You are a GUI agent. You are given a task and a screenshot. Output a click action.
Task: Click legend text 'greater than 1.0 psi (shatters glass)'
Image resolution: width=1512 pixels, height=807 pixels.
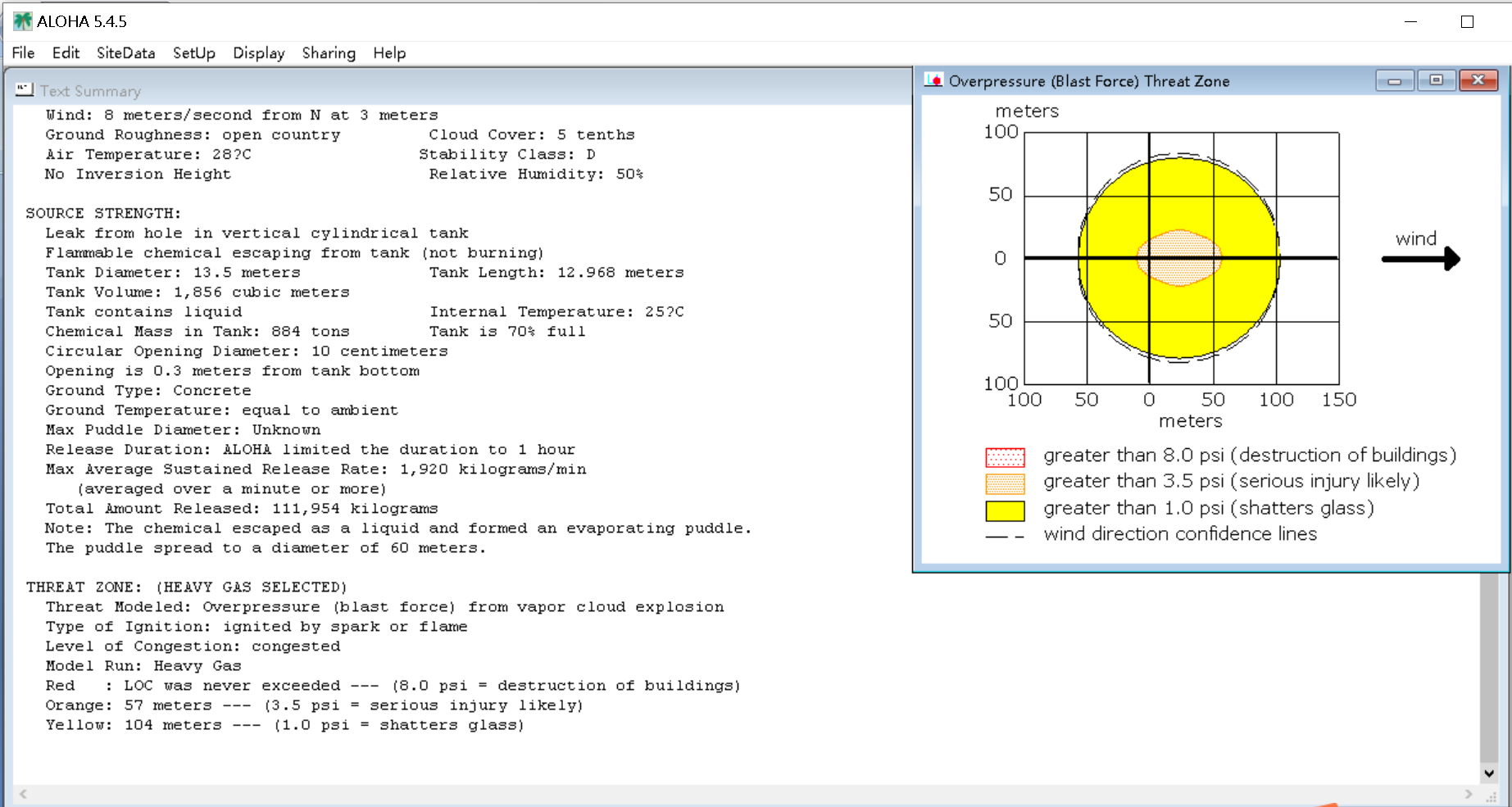[1209, 509]
